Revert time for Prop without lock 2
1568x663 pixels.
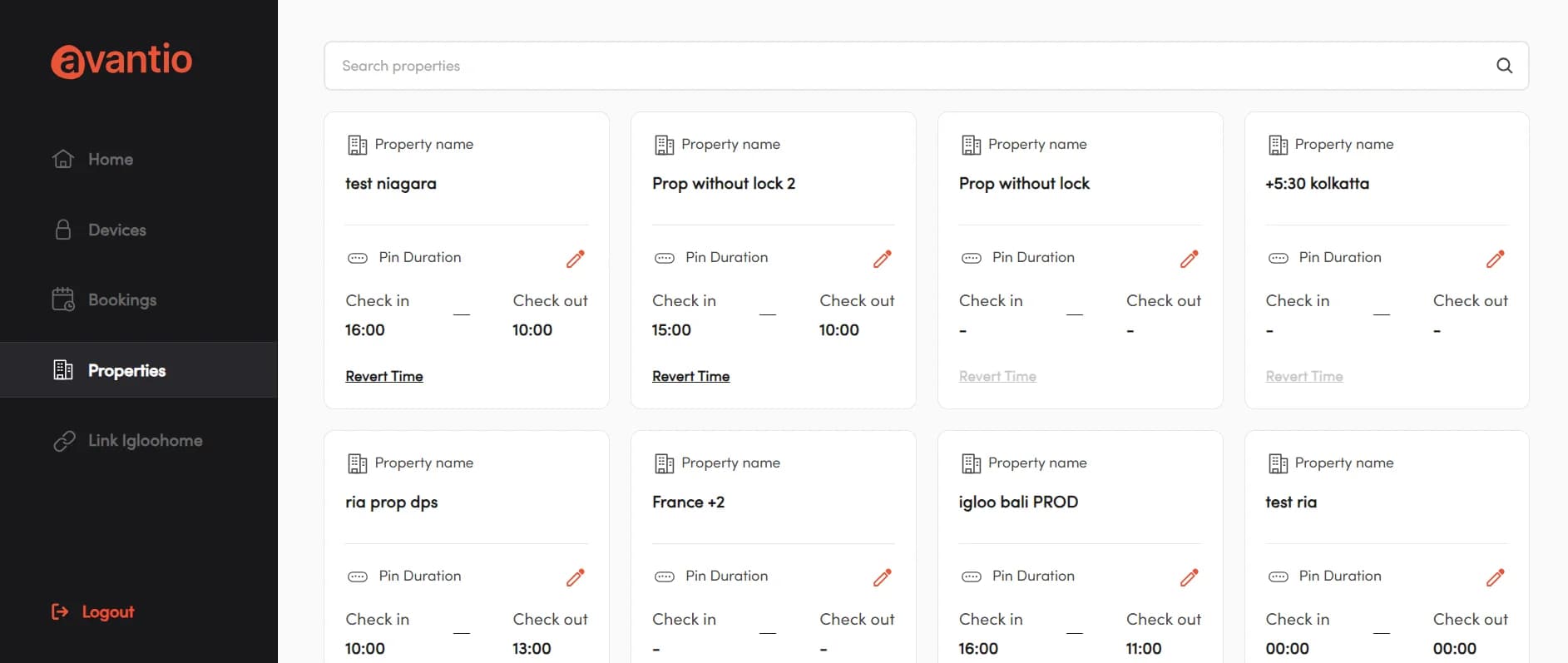click(691, 376)
